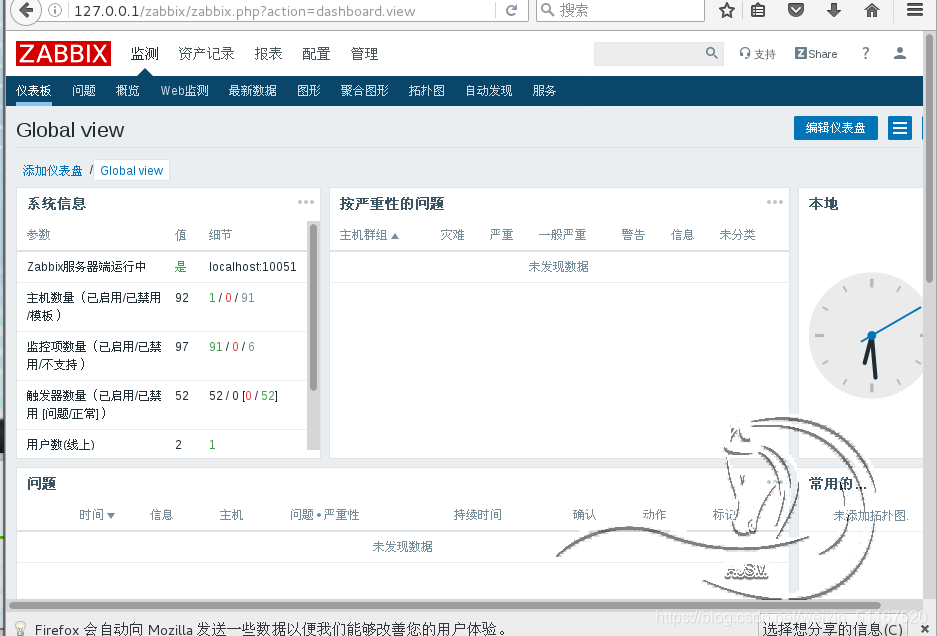This screenshot has width=937, height=636.
Task: Reload the page with refresh icon
Action: click(x=512, y=10)
